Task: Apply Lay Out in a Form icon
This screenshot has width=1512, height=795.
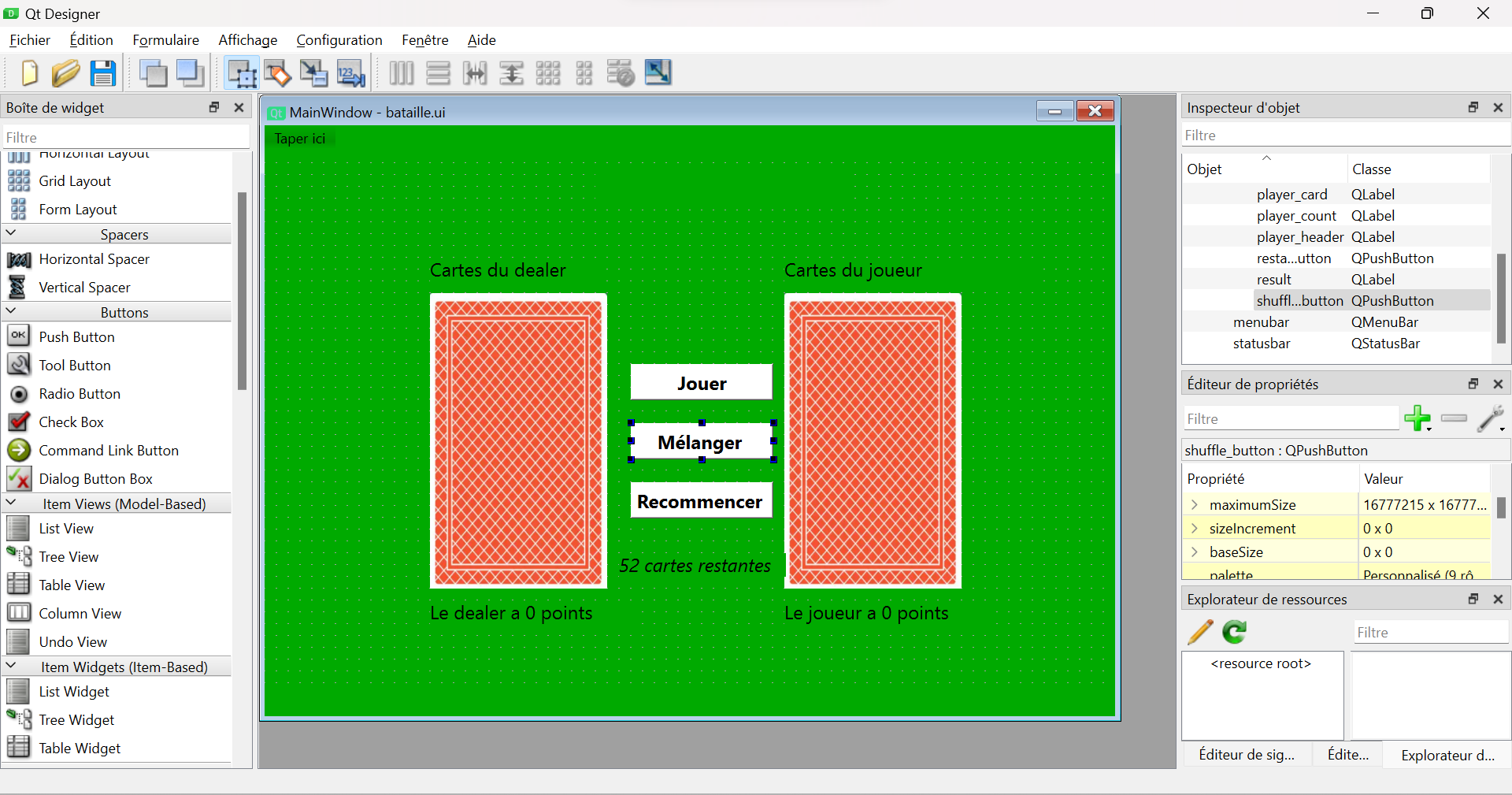Action: point(584,73)
